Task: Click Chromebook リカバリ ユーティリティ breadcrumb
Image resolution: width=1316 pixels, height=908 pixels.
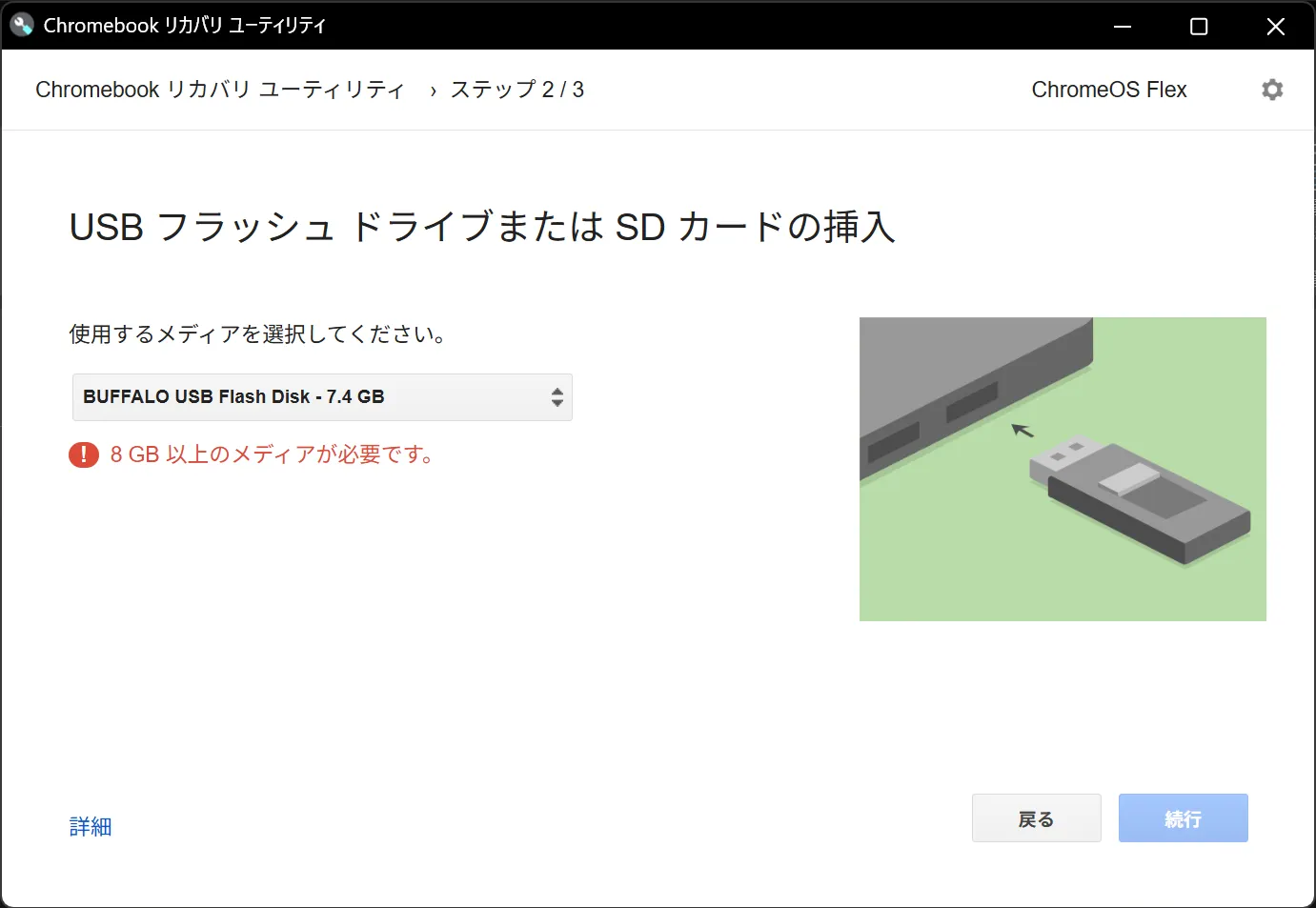Action: [x=220, y=89]
